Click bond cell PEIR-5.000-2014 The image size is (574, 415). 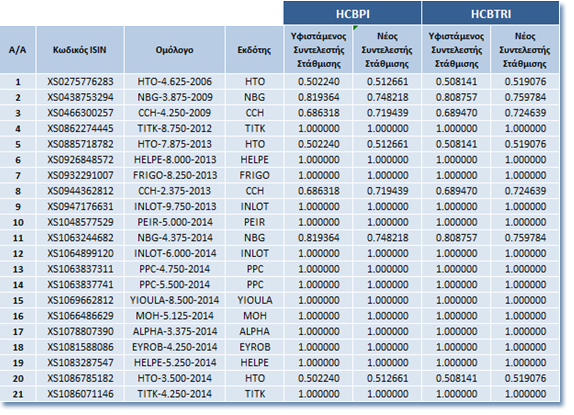click(175, 222)
